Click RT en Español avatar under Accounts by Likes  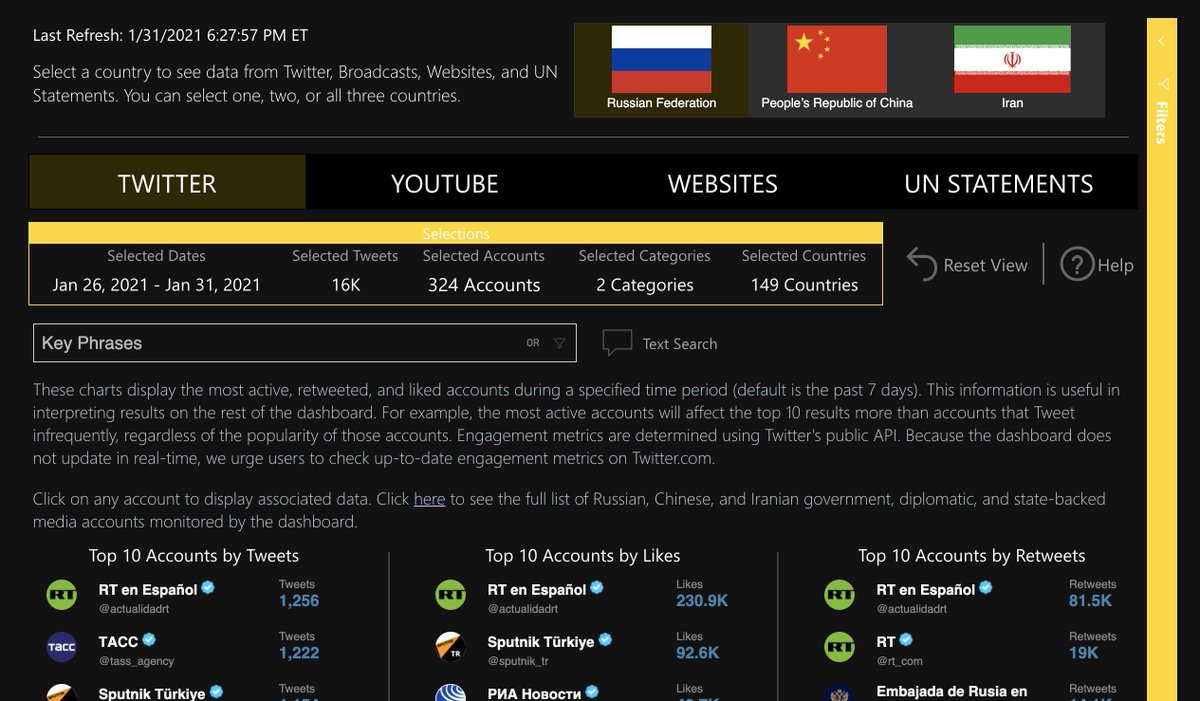tap(450, 596)
